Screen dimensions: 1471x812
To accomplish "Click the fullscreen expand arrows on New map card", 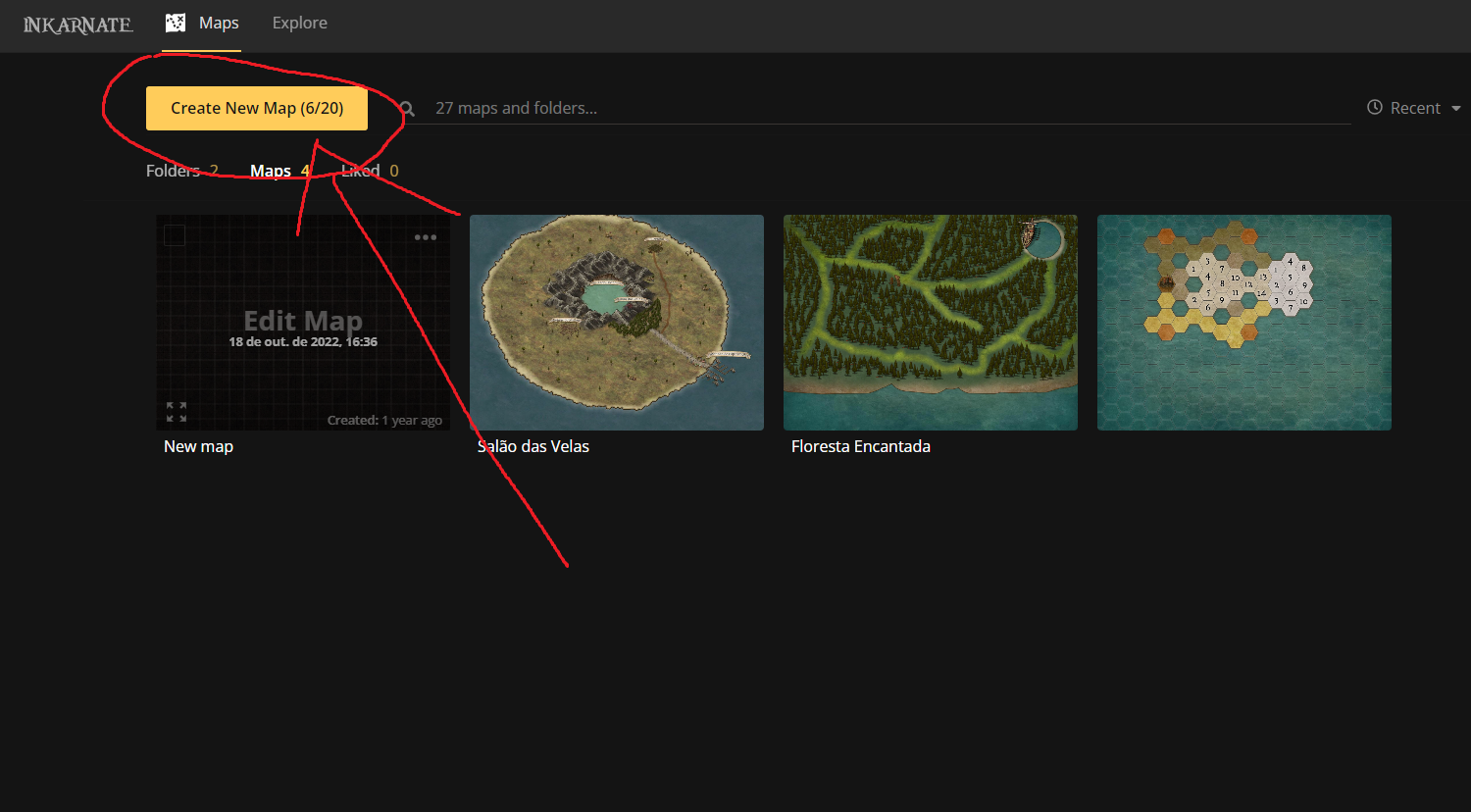I will 177,412.
